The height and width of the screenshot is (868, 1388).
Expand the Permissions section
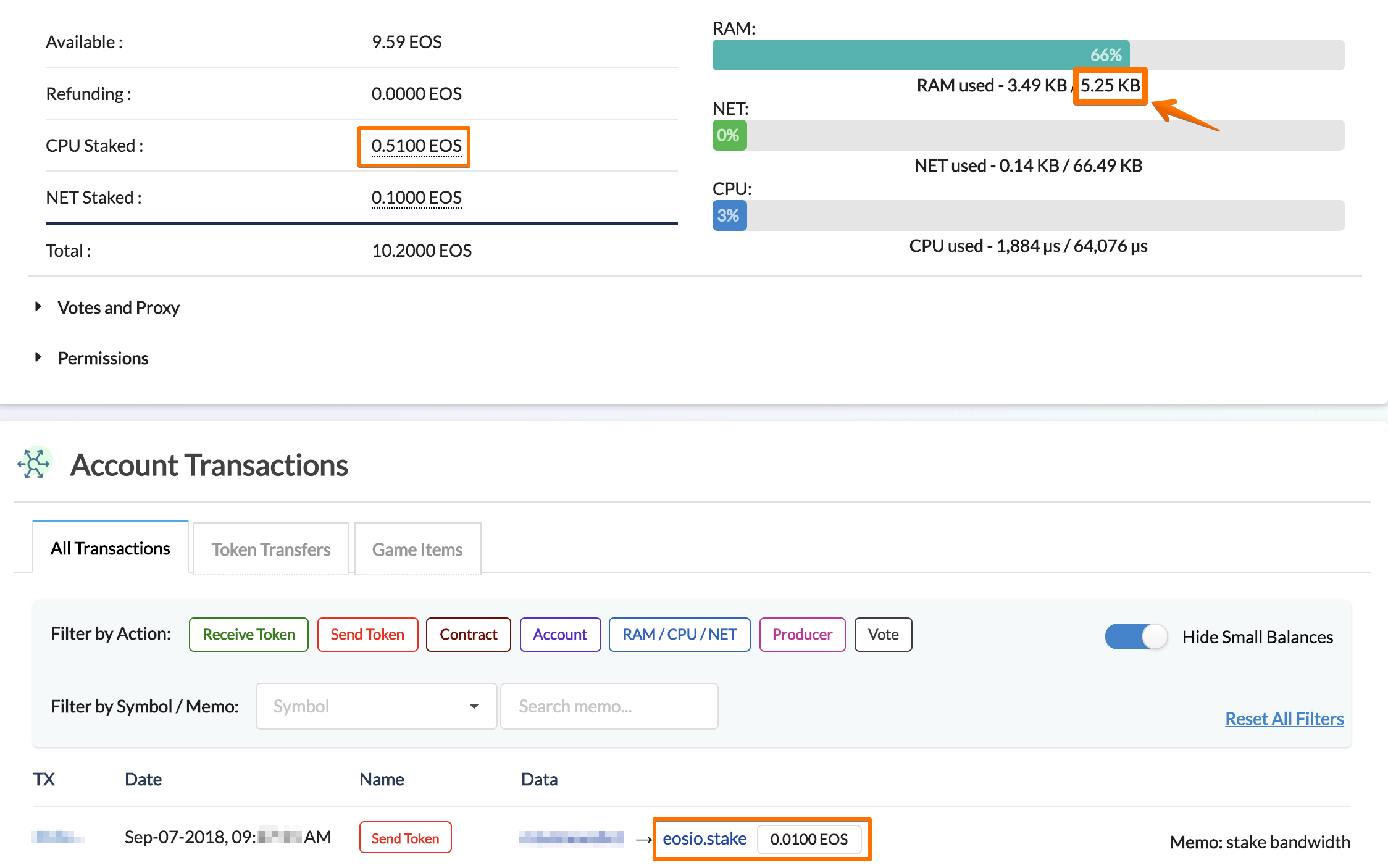(91, 358)
